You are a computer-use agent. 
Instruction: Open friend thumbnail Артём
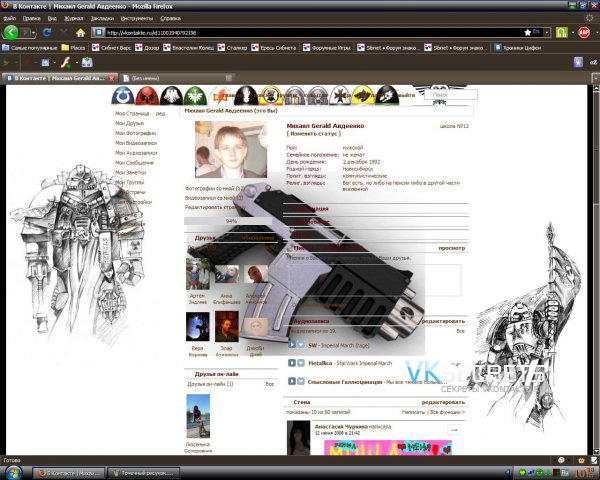coord(198,273)
